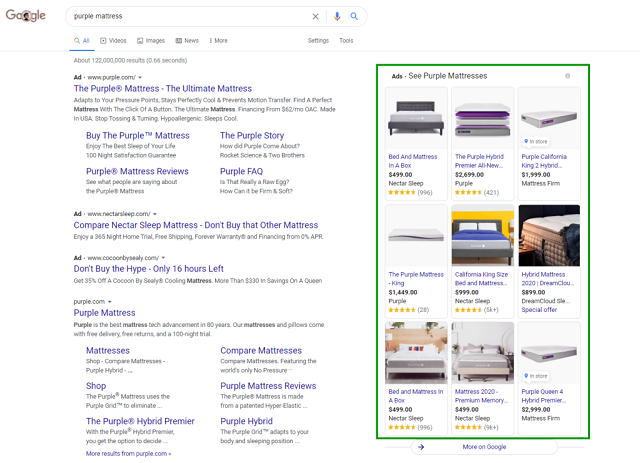The width and height of the screenshot is (640, 463).
Task: Click the In store badge on Purple California King
Action: 536,141
